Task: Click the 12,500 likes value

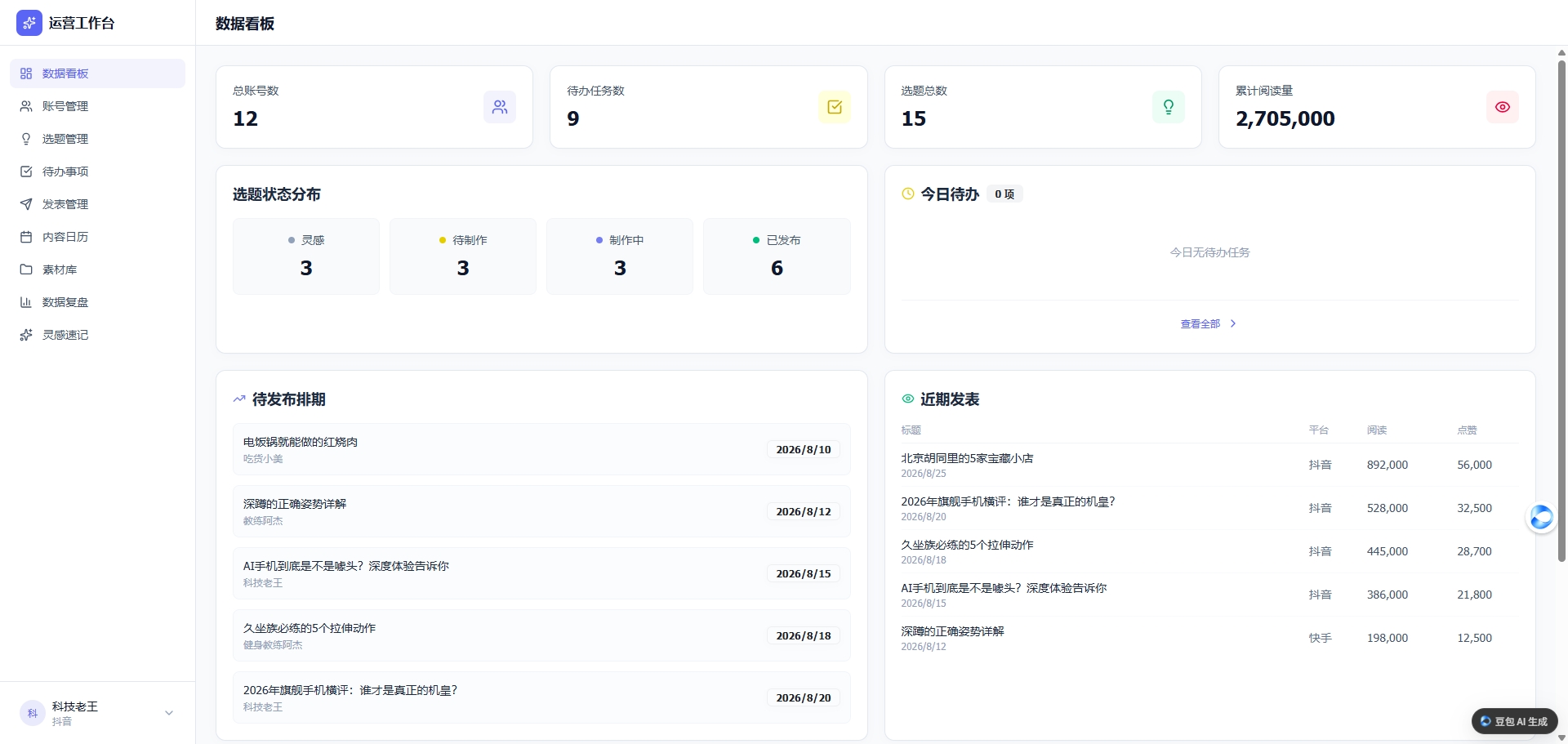Action: pyautogui.click(x=1474, y=638)
